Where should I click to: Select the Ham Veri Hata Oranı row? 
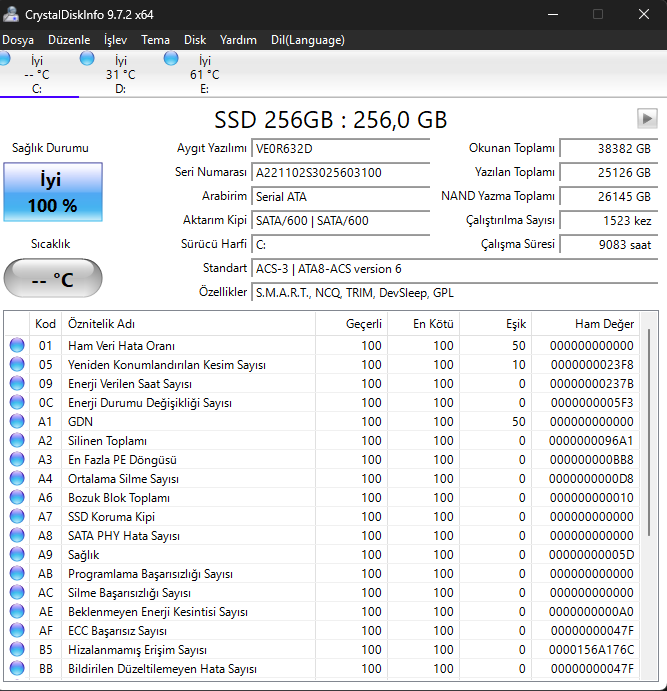coord(322,346)
